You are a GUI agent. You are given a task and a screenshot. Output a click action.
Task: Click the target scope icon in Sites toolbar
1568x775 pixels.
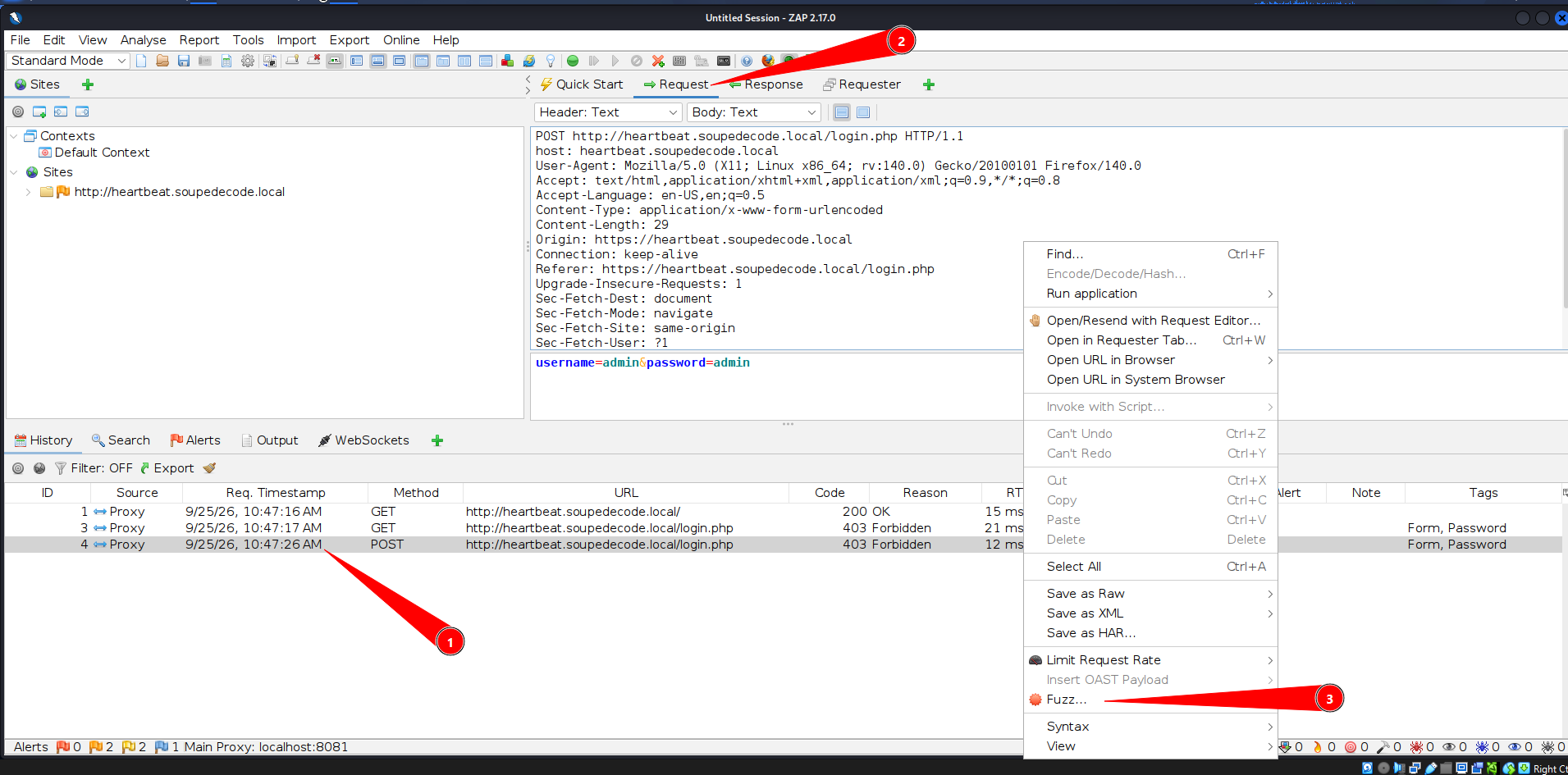point(18,112)
